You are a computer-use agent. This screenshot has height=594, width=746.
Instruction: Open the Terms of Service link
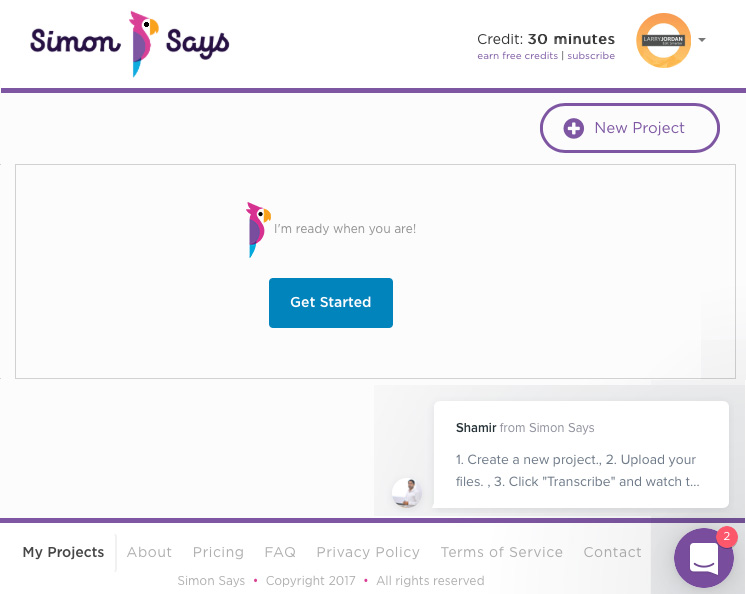click(x=501, y=552)
